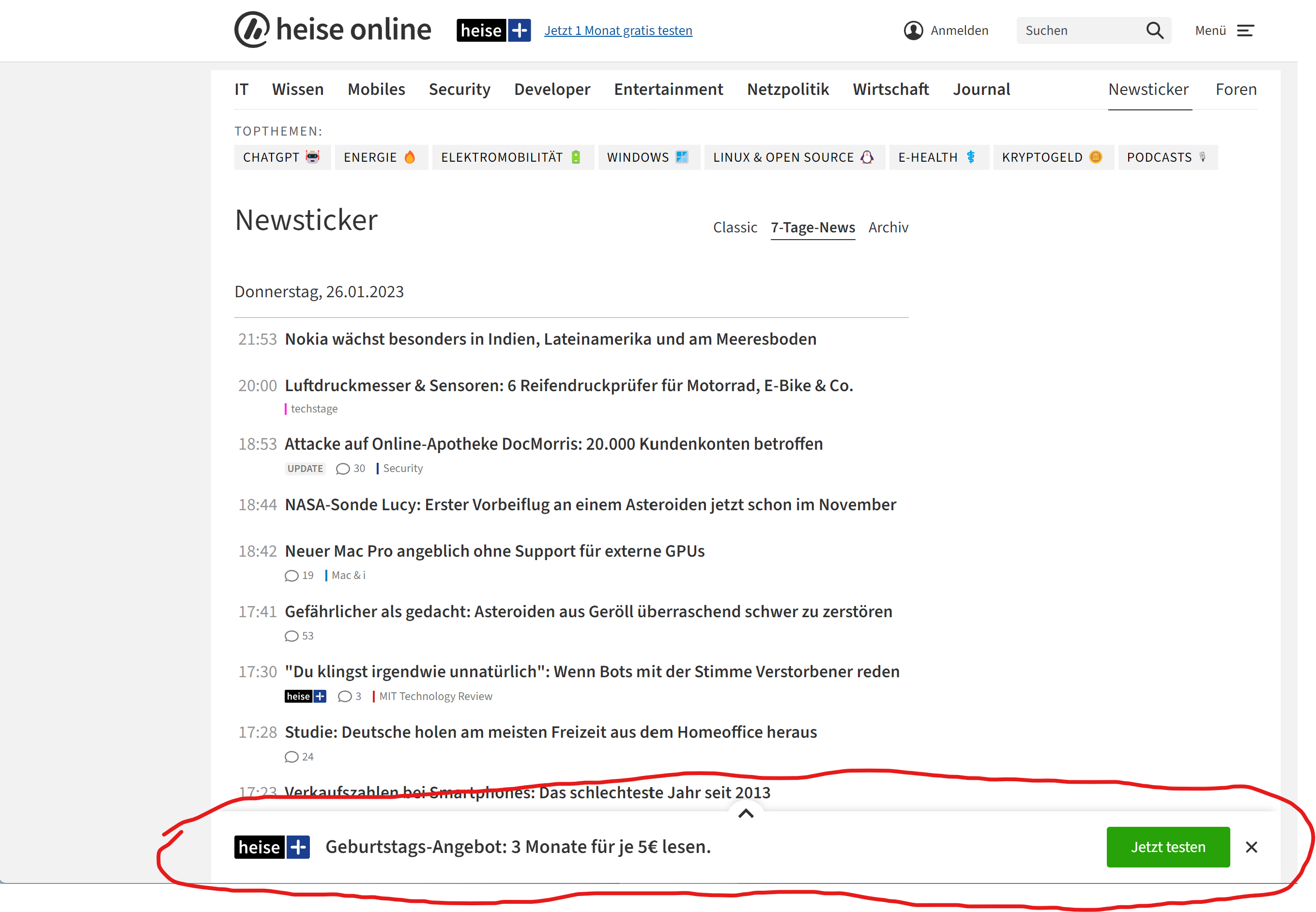Click the magnifier icon in the search bar
This screenshot has height=912, width=1316.
(1155, 30)
